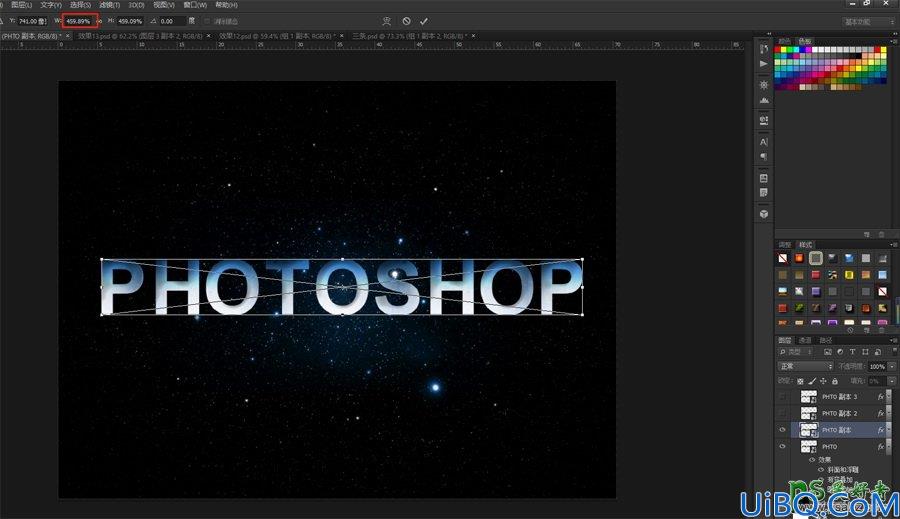Lock all padlock icon in Layers panel
The image size is (900, 519).
click(x=835, y=381)
